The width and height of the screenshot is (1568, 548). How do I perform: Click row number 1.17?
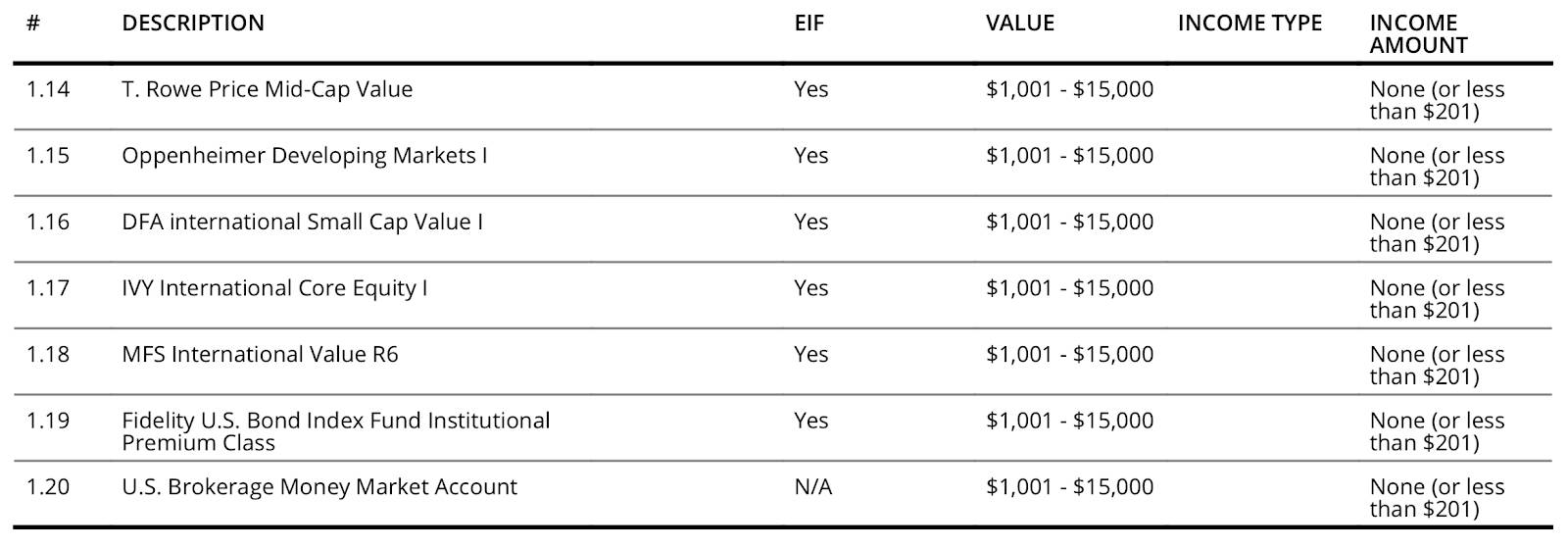(48, 288)
